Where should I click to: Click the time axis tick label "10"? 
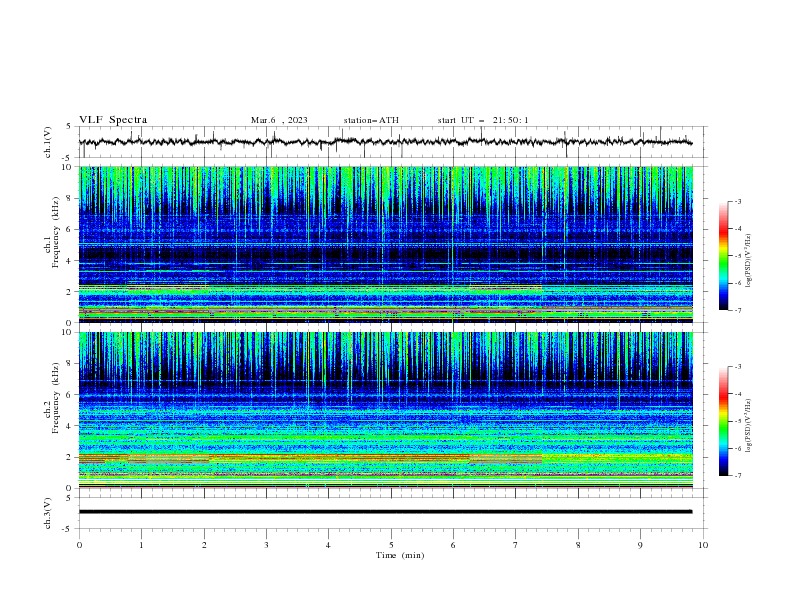(x=703, y=545)
